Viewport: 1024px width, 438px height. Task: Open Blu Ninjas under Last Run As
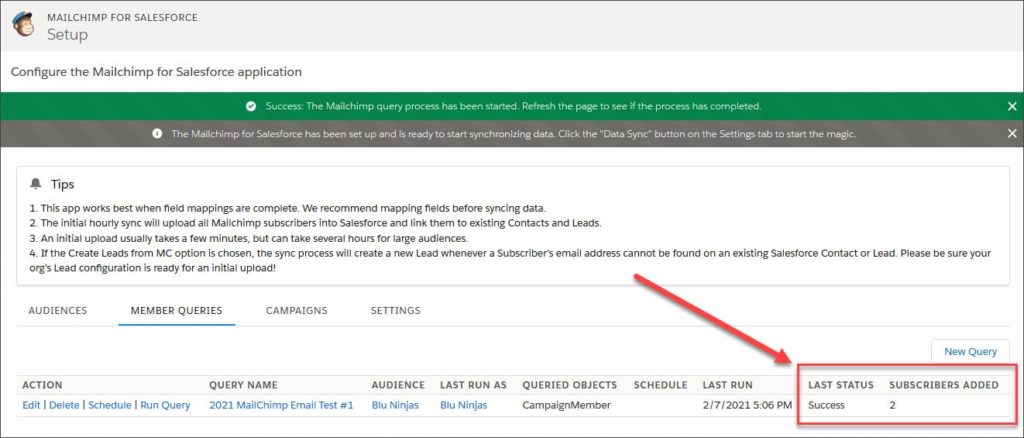[x=464, y=405]
